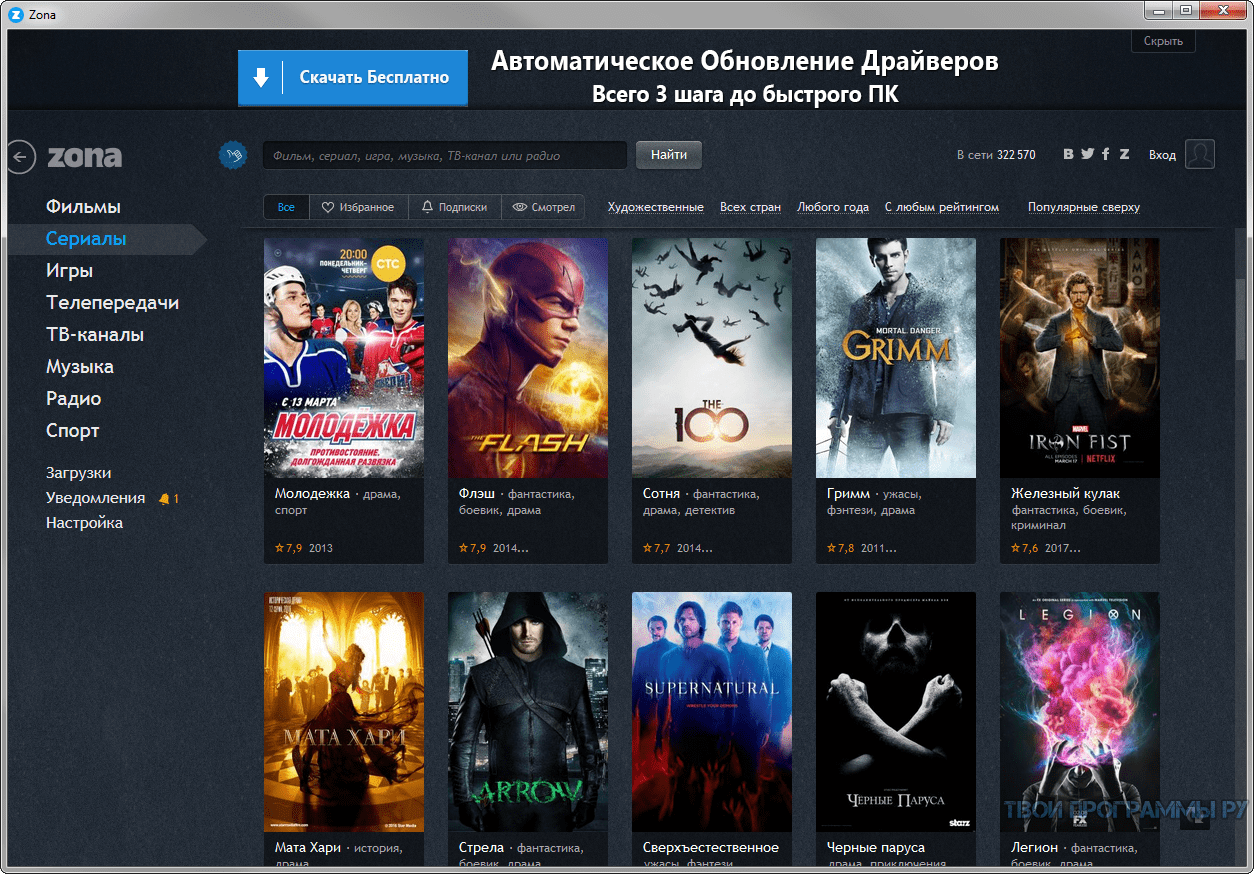Open the Молодежка poster
The height and width of the screenshot is (874, 1254).
pyautogui.click(x=344, y=358)
